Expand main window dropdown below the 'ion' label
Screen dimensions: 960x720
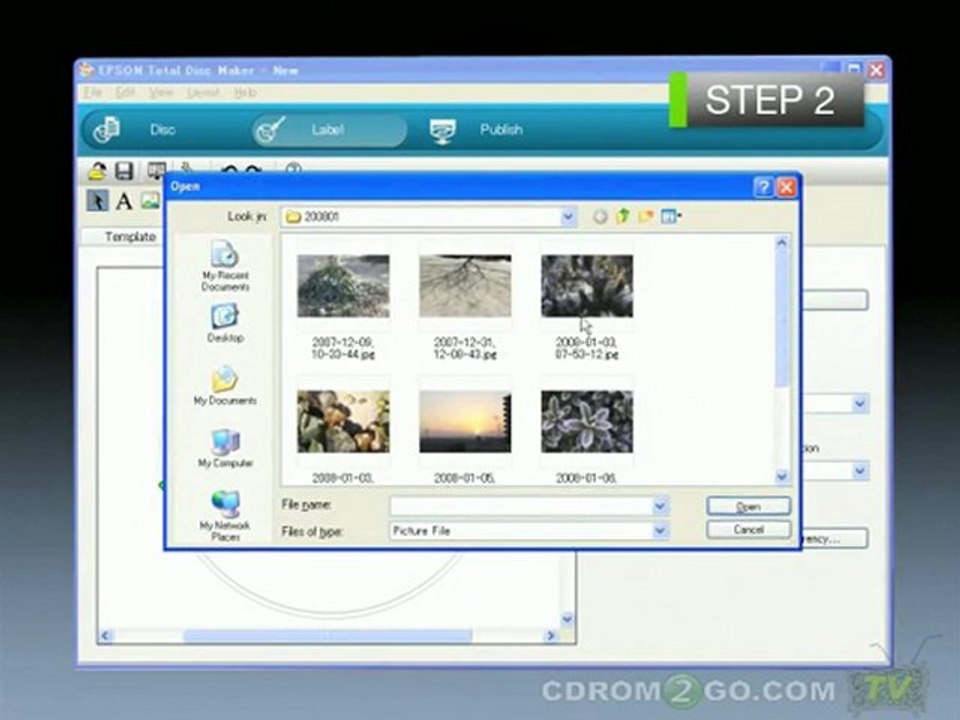pos(860,470)
